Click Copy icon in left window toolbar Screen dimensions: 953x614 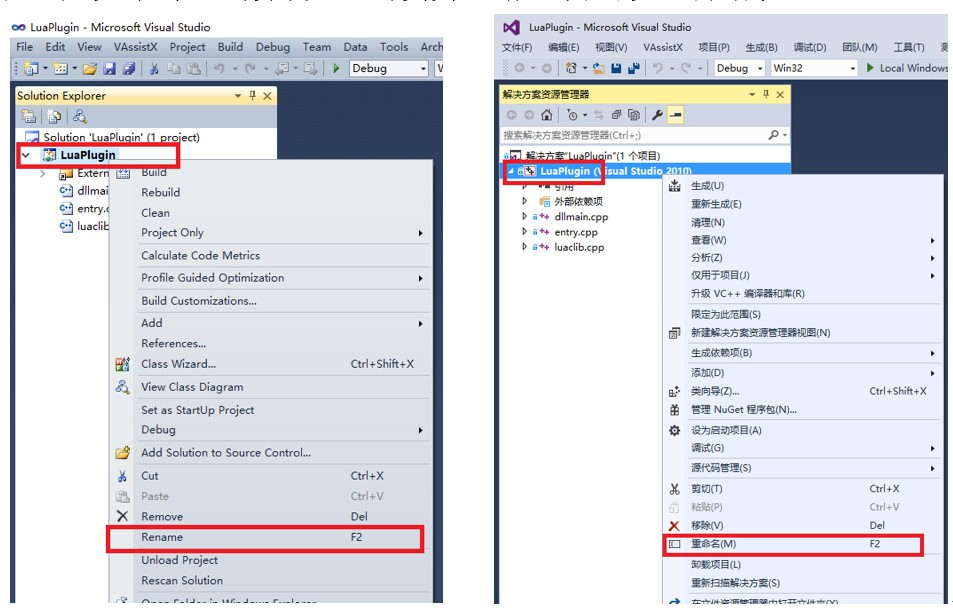[174, 69]
